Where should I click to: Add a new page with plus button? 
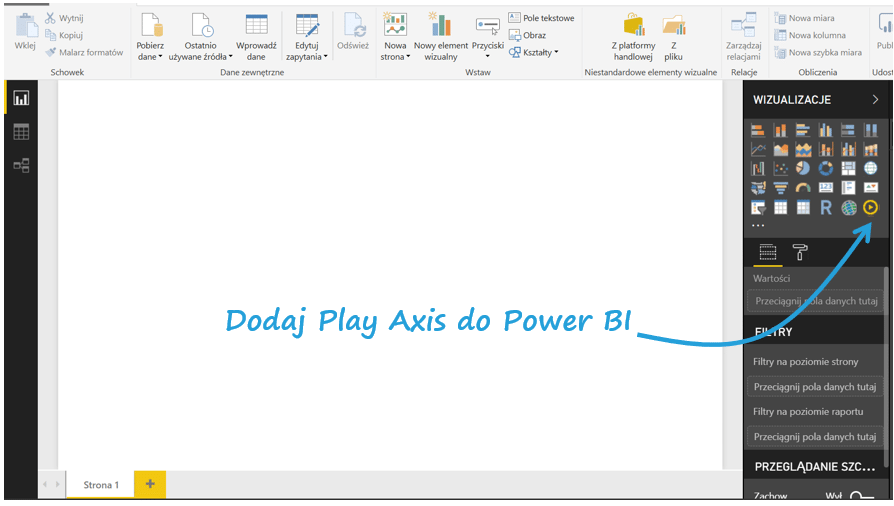pyautogui.click(x=150, y=484)
